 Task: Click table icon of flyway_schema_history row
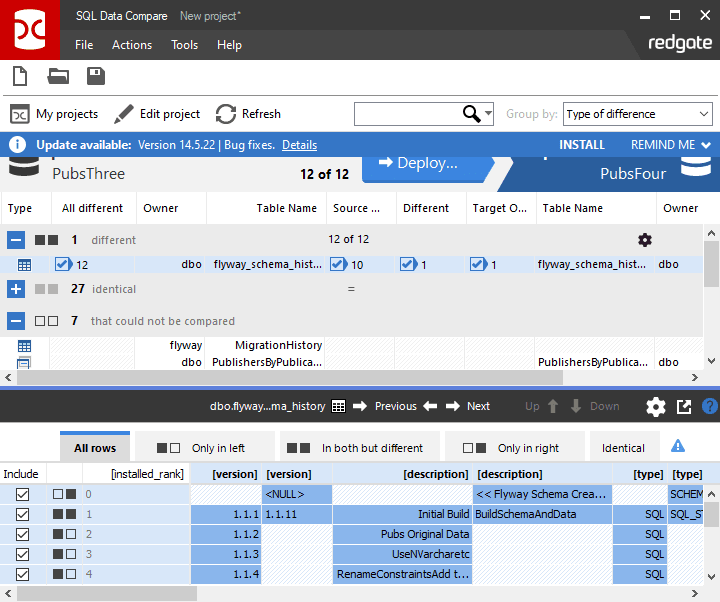click(24, 265)
